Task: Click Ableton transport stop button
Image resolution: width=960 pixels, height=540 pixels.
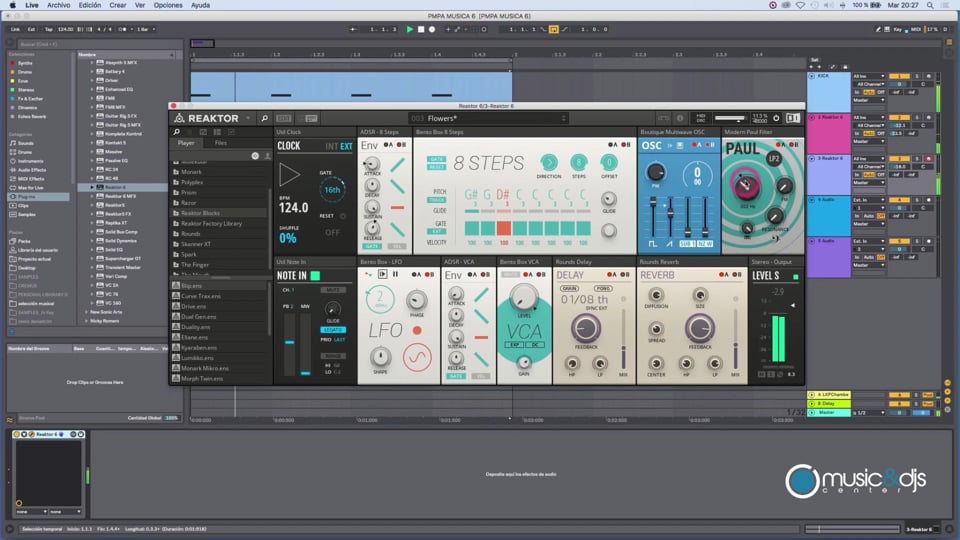Action: pyautogui.click(x=421, y=29)
